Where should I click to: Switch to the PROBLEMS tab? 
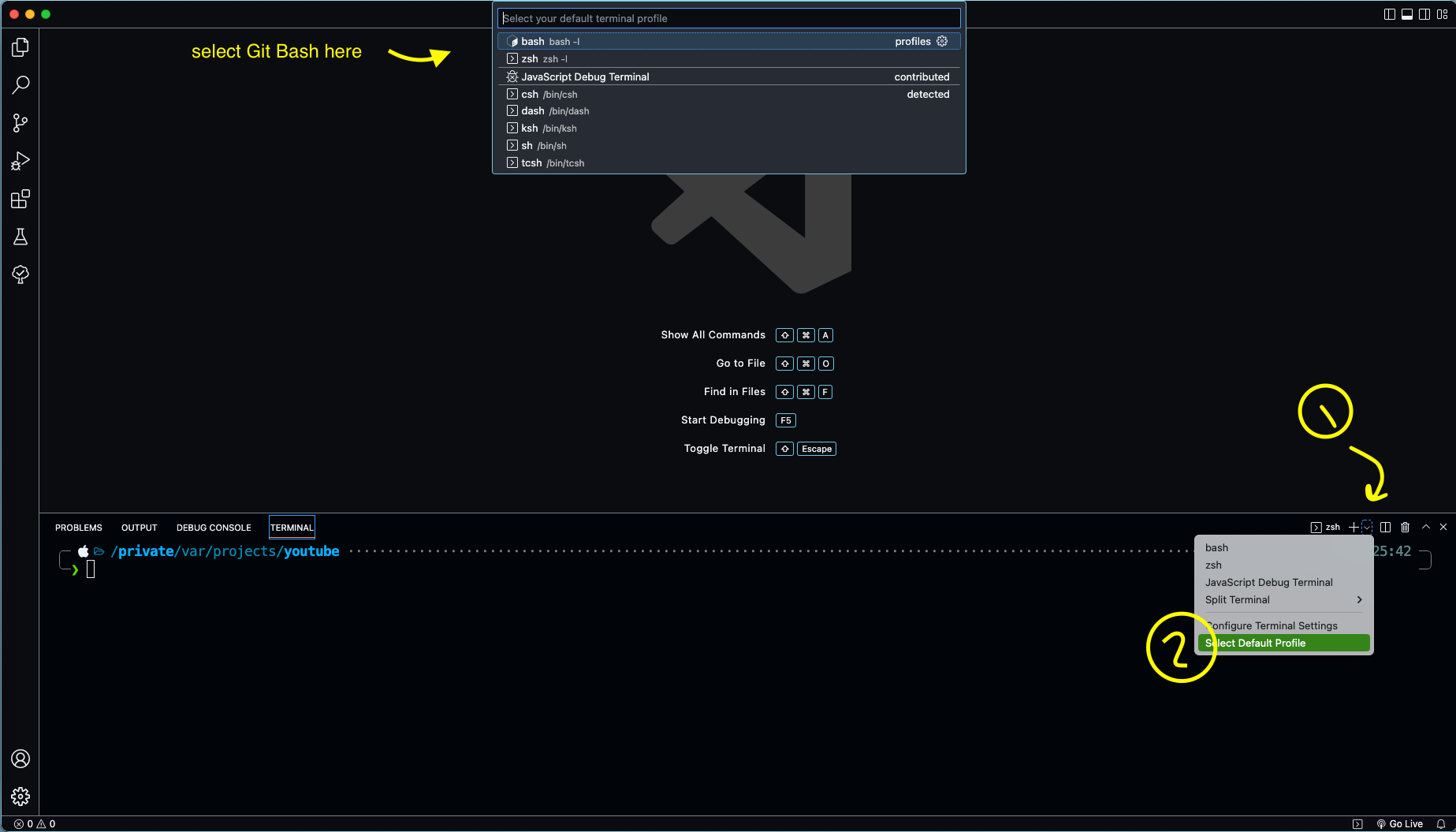(79, 528)
